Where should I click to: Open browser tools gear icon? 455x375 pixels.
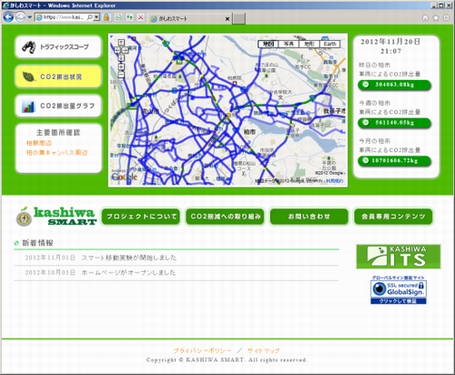[446, 18]
